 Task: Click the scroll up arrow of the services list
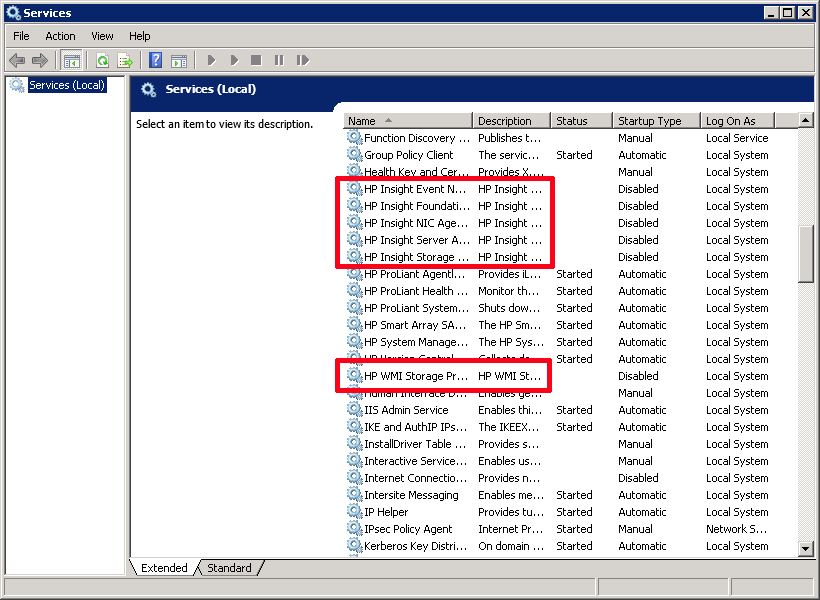805,120
